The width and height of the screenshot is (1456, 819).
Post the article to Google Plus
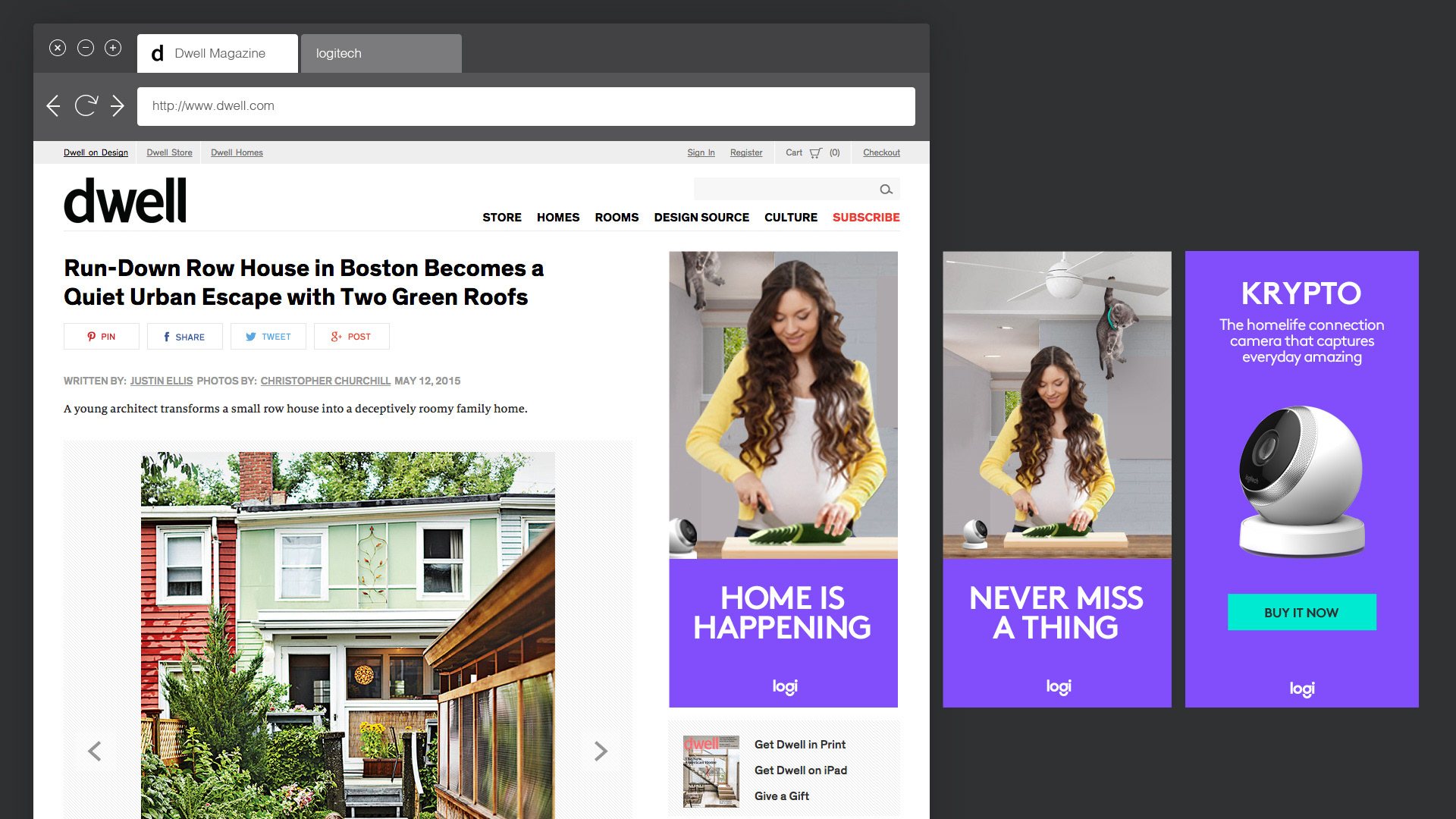point(352,337)
